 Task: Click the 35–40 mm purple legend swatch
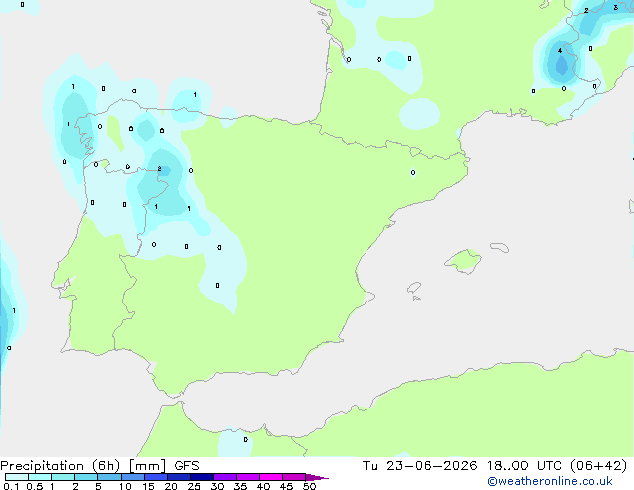coord(248,477)
